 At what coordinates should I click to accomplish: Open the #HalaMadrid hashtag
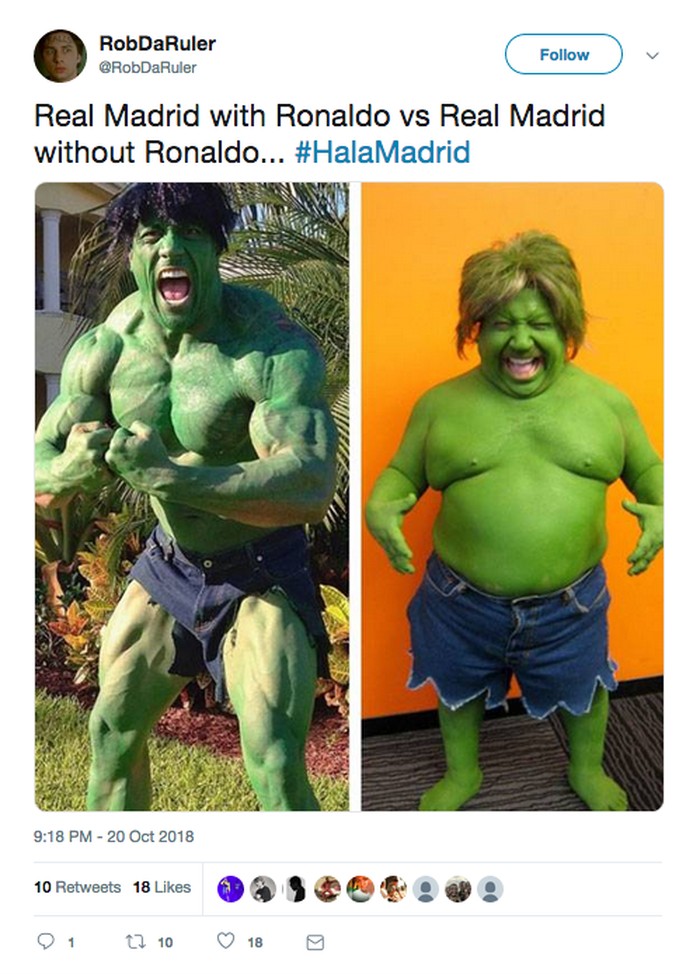coord(382,152)
